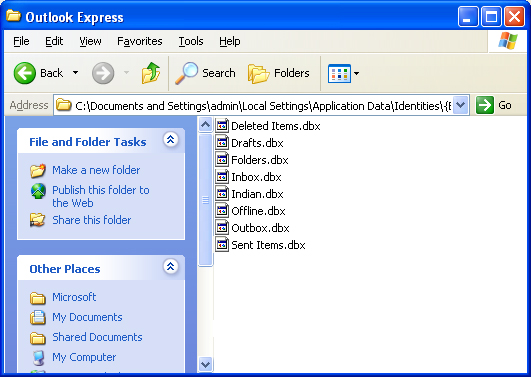531x377 pixels.
Task: Select the Sent Items.dbx file icon
Action: point(222,245)
